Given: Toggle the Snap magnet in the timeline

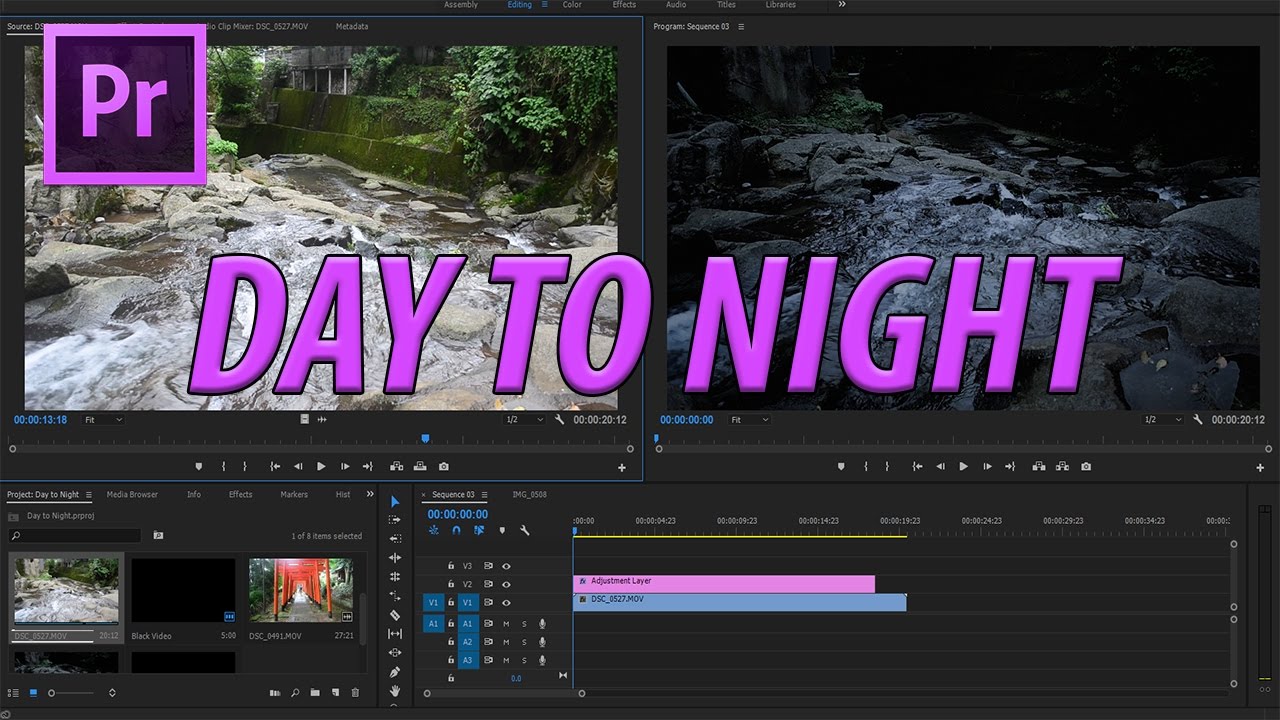Looking at the screenshot, I should (x=456, y=531).
